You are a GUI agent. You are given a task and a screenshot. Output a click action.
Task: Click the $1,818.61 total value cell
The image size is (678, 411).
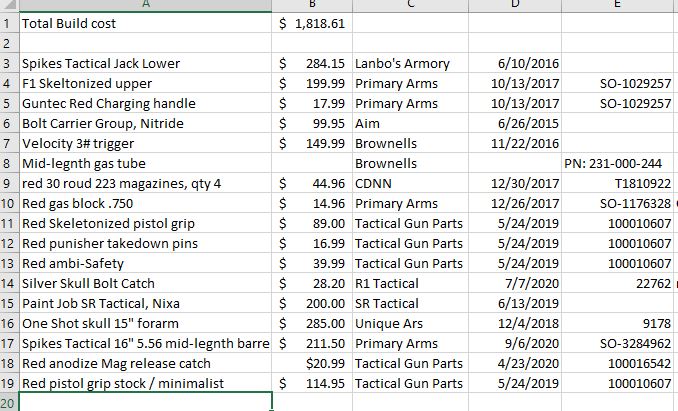point(312,23)
